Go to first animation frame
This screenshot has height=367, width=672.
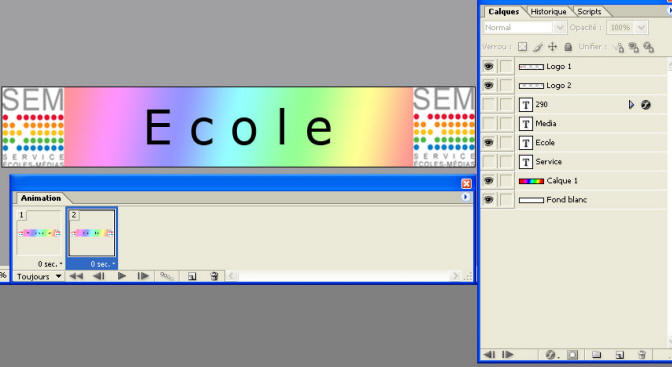point(76,276)
